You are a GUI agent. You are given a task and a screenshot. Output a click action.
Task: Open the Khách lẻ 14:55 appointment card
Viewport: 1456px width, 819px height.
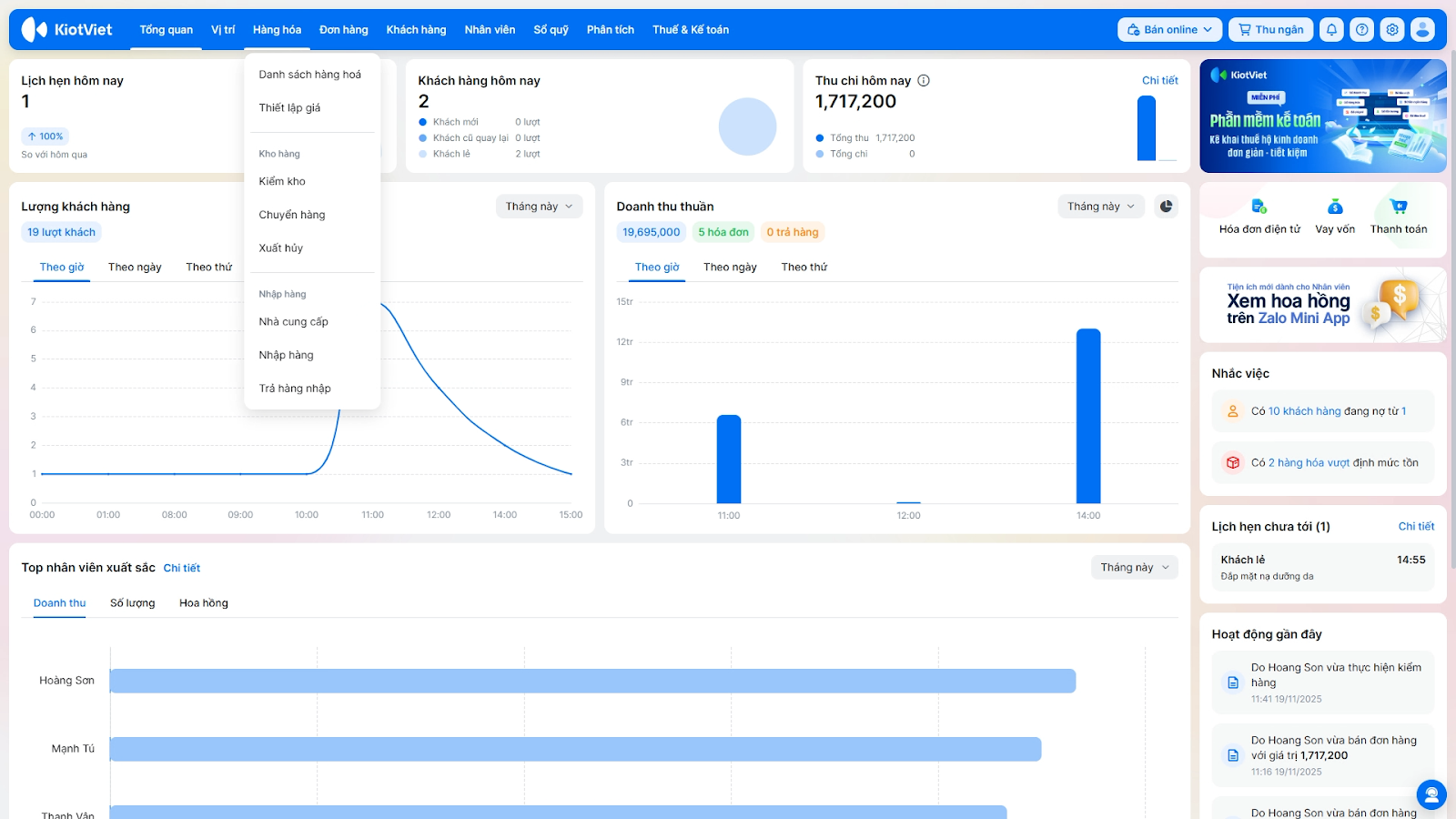pyautogui.click(x=1323, y=567)
